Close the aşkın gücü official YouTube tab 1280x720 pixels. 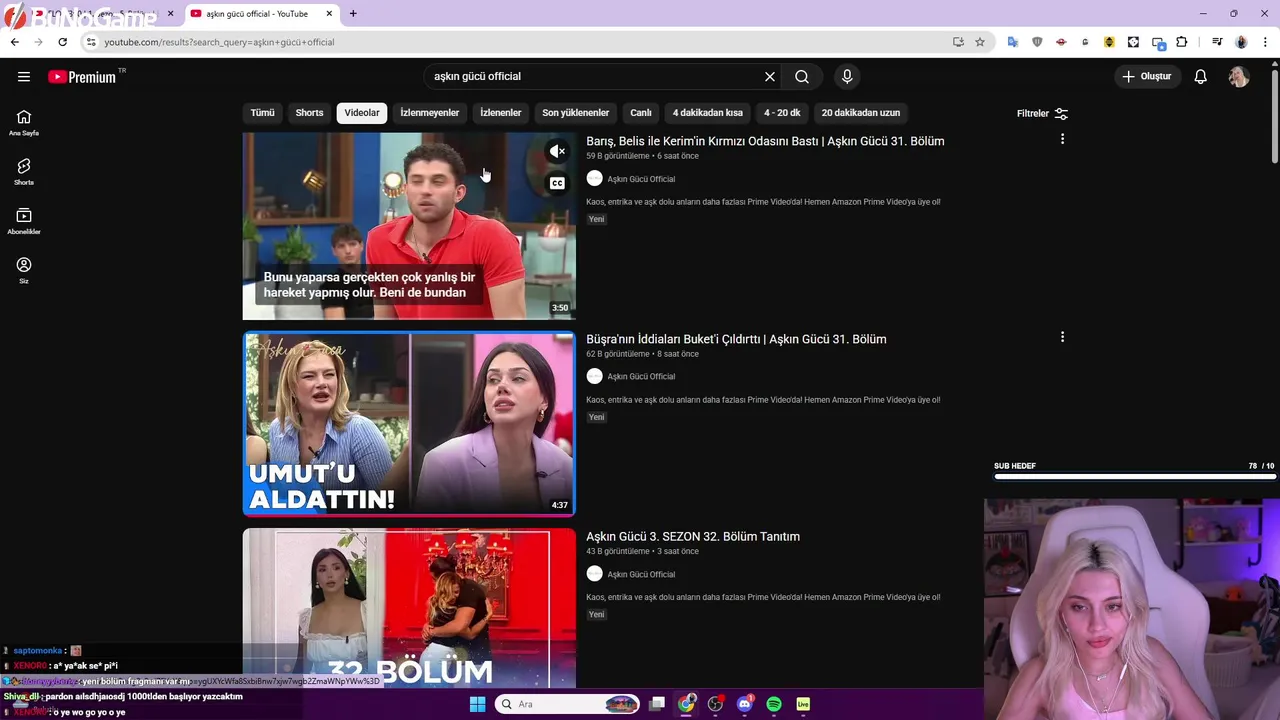coord(329,14)
